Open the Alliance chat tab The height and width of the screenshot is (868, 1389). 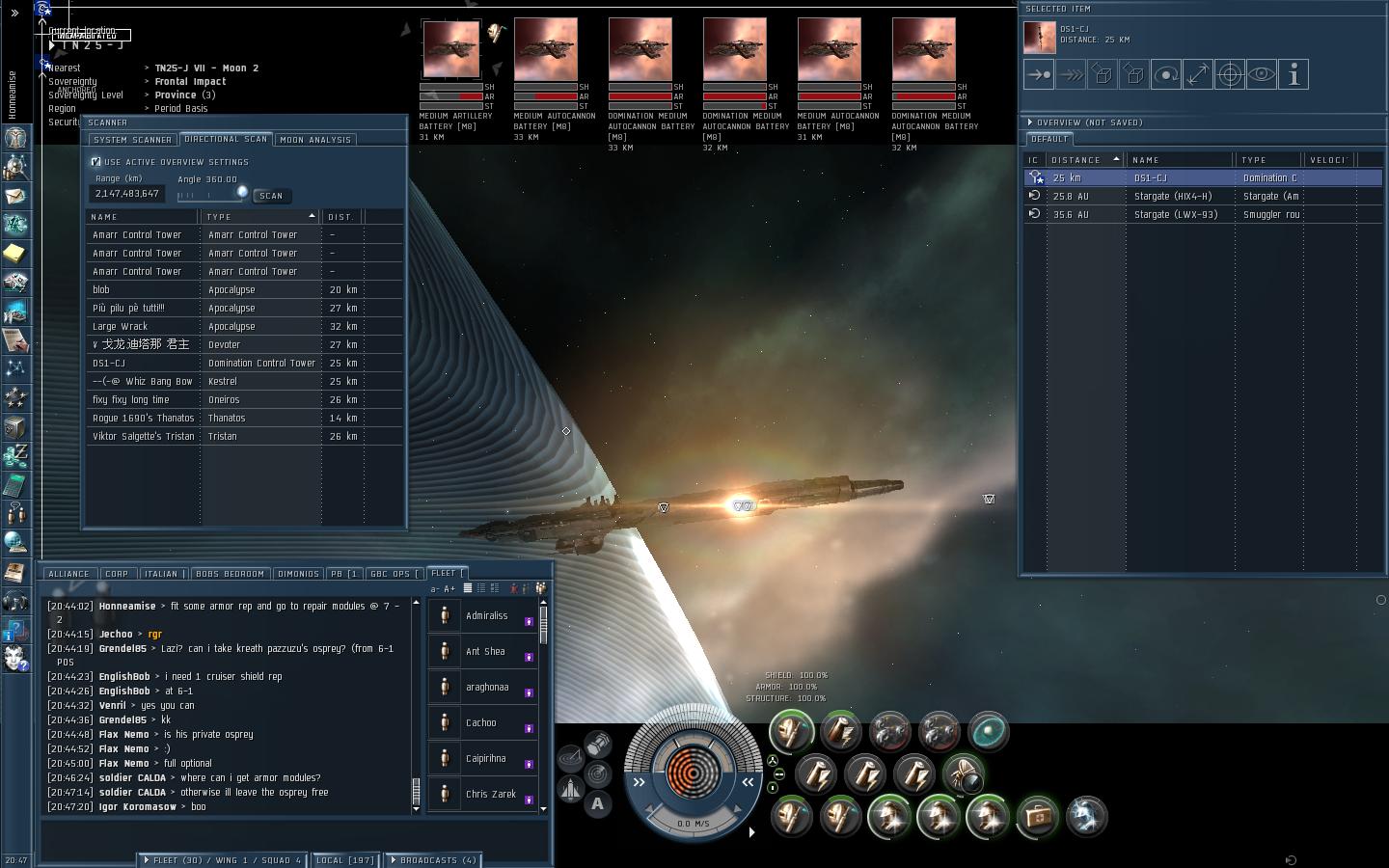point(68,574)
